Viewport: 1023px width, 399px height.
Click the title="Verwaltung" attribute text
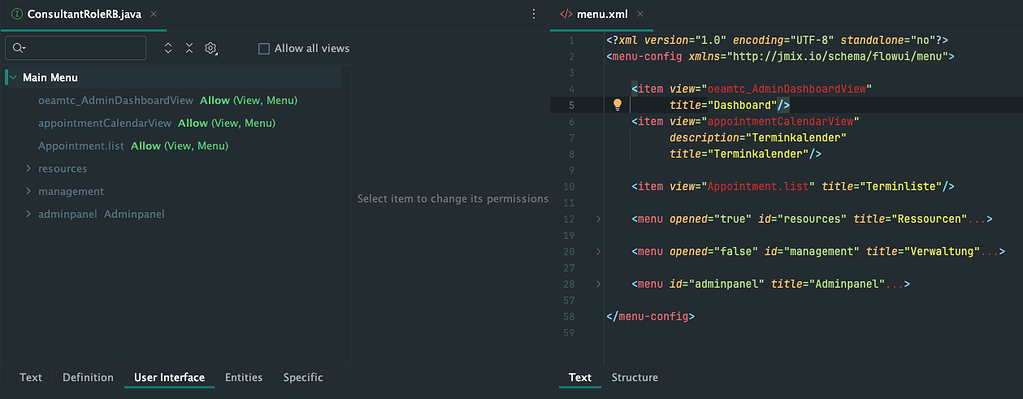coord(923,251)
